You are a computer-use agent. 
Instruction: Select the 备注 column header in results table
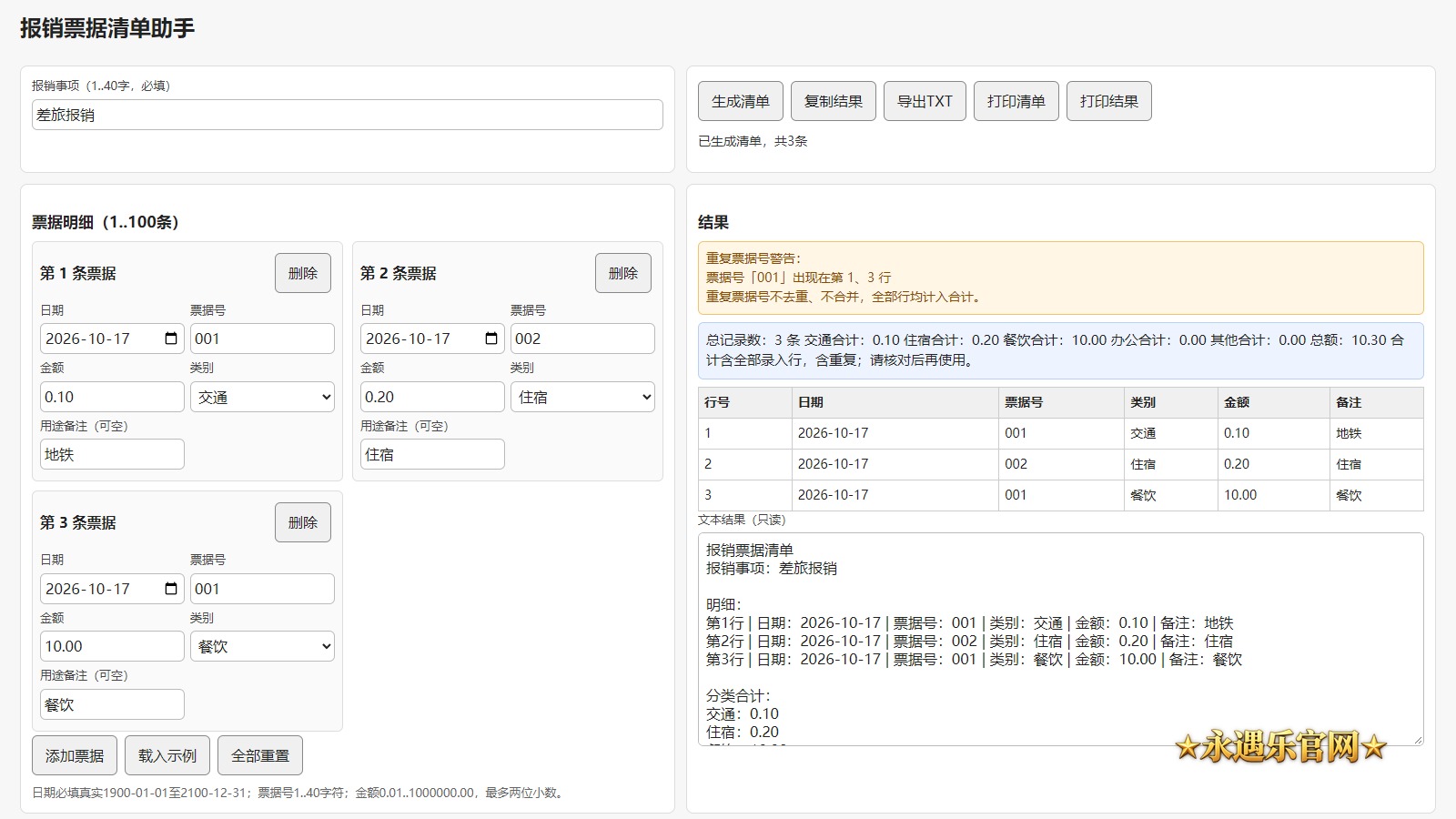tap(1376, 402)
